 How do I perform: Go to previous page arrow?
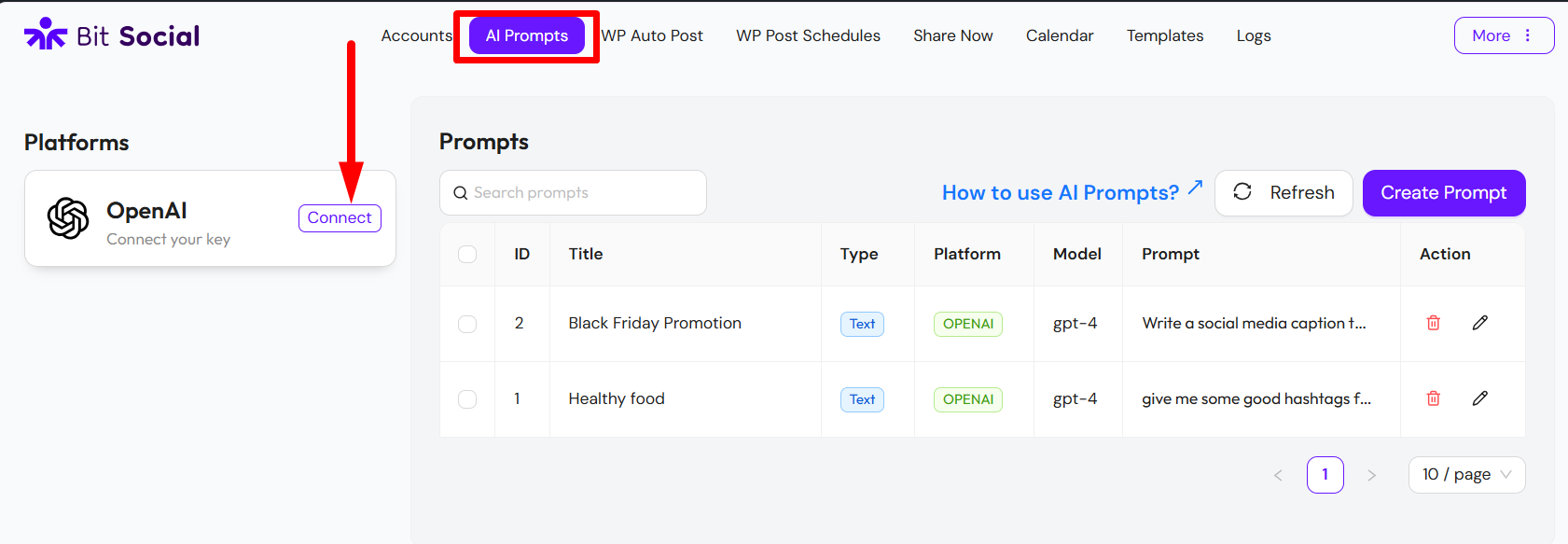click(1278, 475)
